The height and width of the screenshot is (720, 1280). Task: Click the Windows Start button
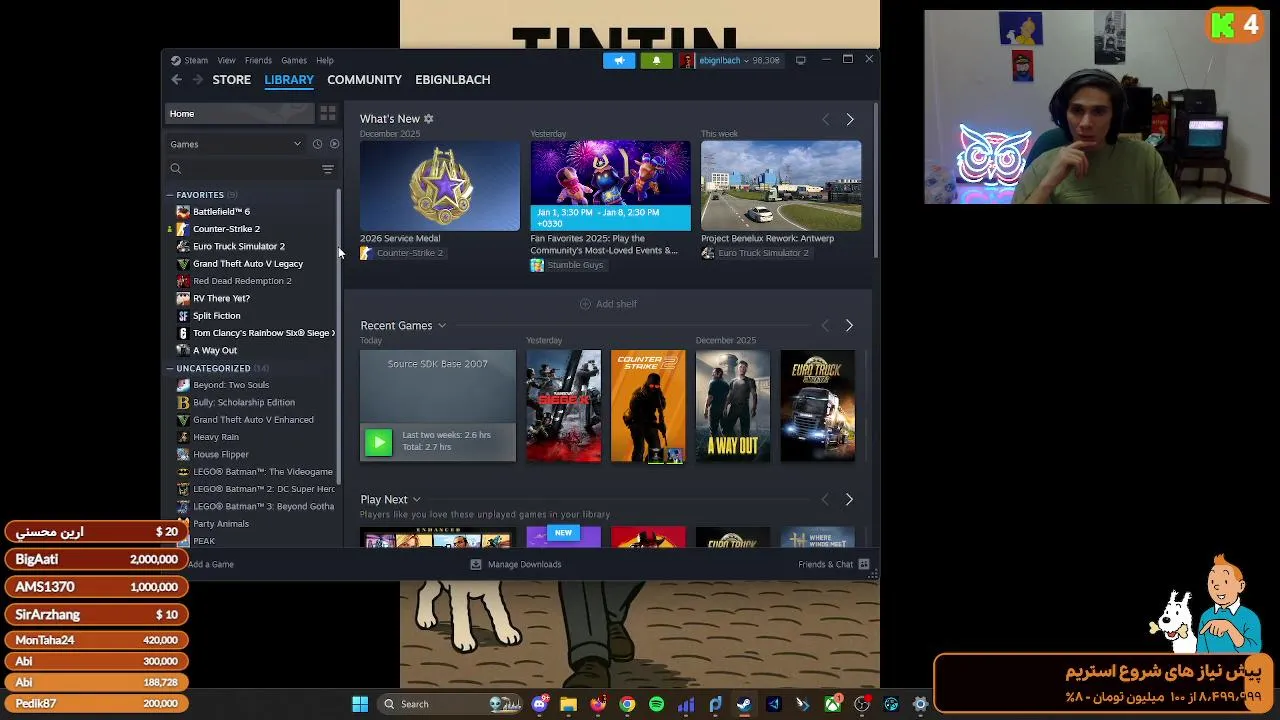coord(360,704)
